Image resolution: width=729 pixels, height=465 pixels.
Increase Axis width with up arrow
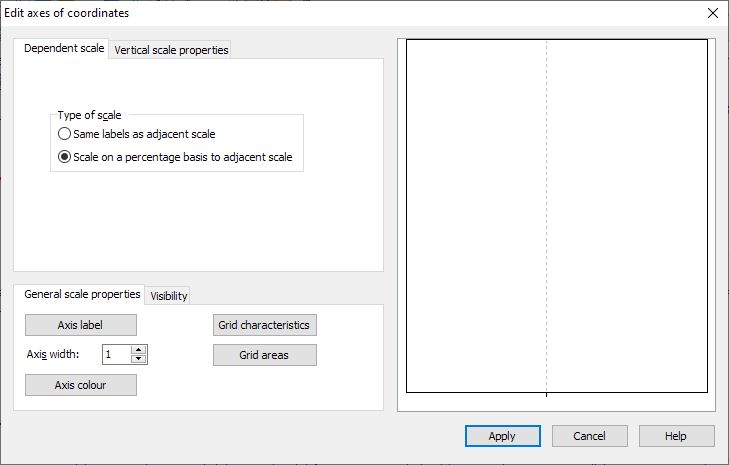139,349
